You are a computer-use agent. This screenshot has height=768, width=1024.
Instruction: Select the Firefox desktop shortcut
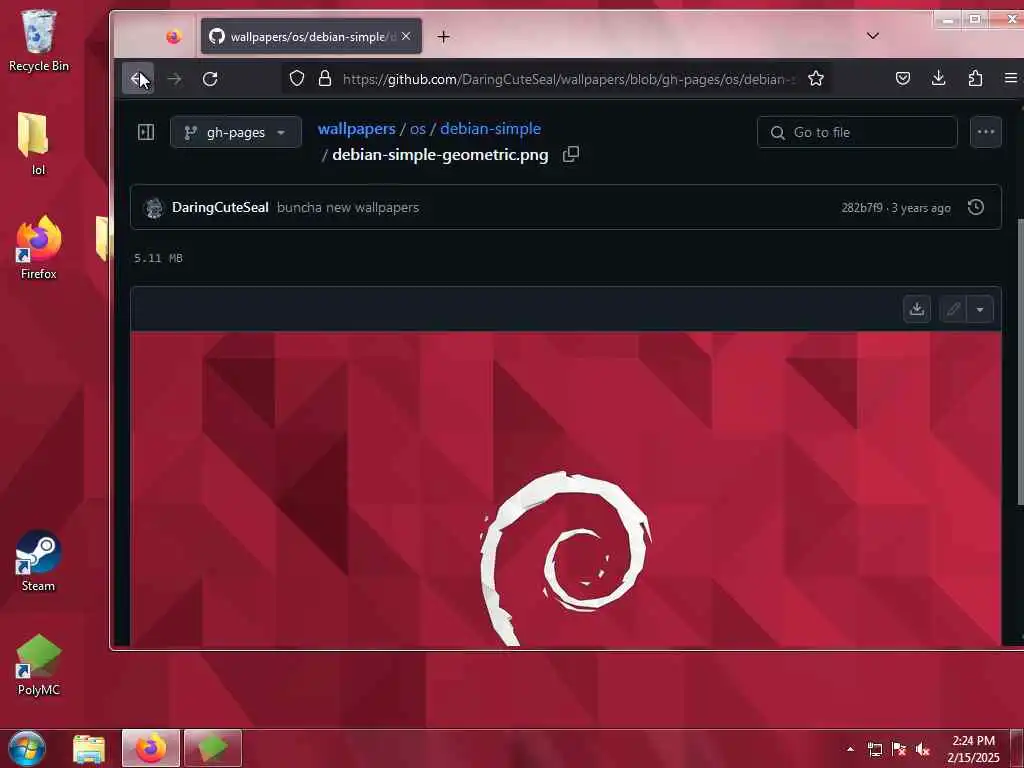(x=39, y=247)
